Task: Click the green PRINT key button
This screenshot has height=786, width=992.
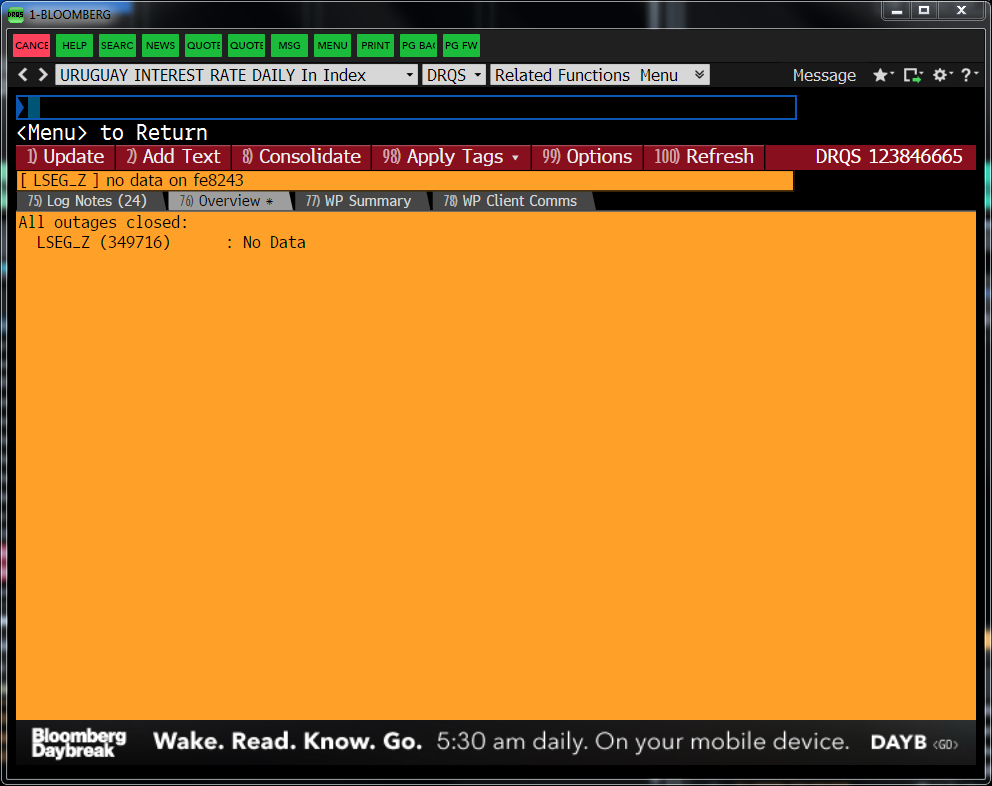Action: pos(375,46)
